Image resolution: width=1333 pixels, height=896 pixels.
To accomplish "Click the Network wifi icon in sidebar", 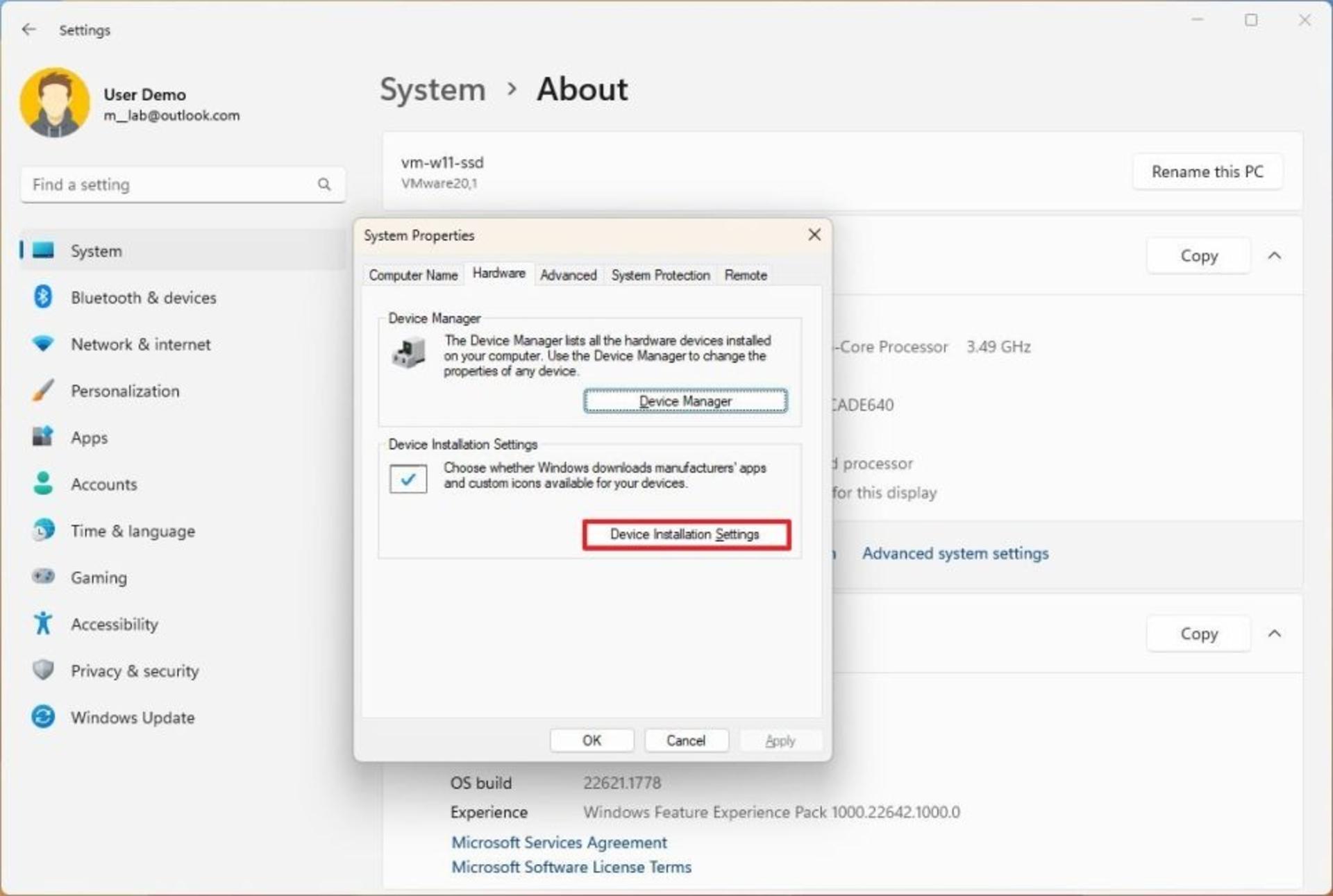I will [43, 344].
